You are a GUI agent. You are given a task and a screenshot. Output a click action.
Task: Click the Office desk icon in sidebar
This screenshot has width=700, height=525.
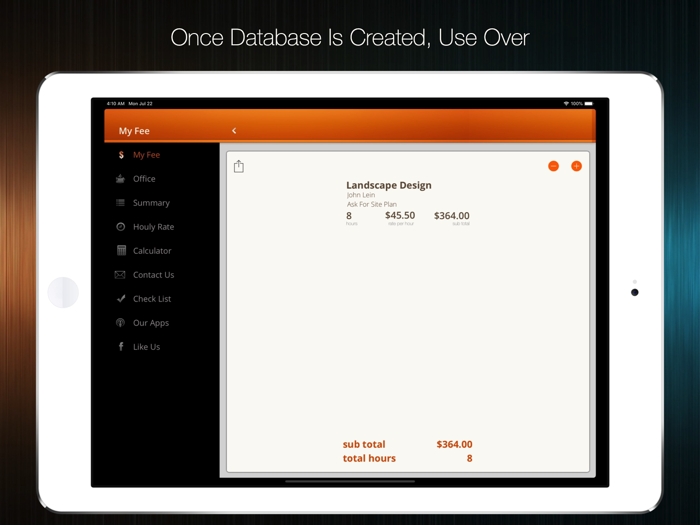point(121,179)
